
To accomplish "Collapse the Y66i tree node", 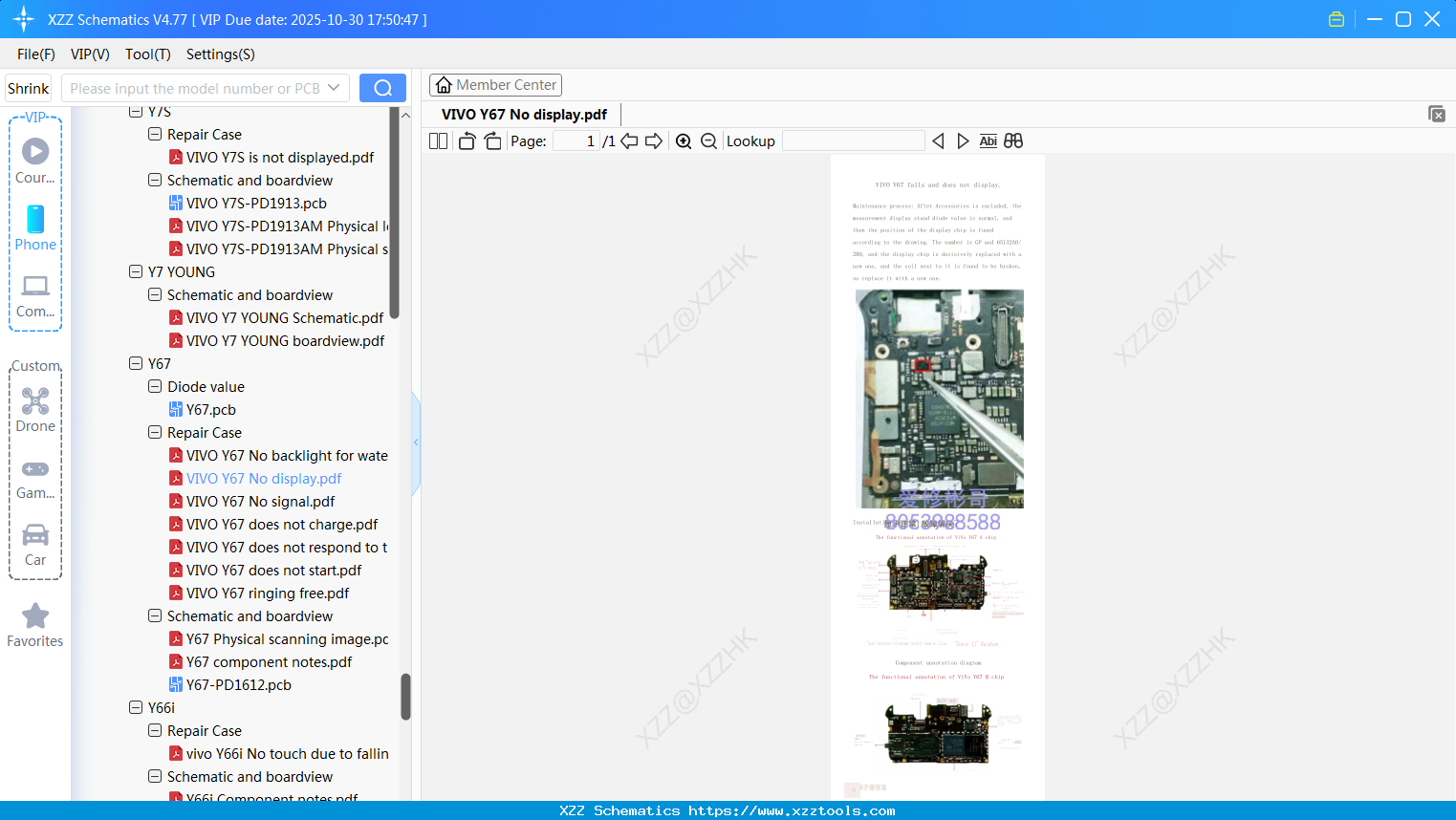I will [136, 708].
